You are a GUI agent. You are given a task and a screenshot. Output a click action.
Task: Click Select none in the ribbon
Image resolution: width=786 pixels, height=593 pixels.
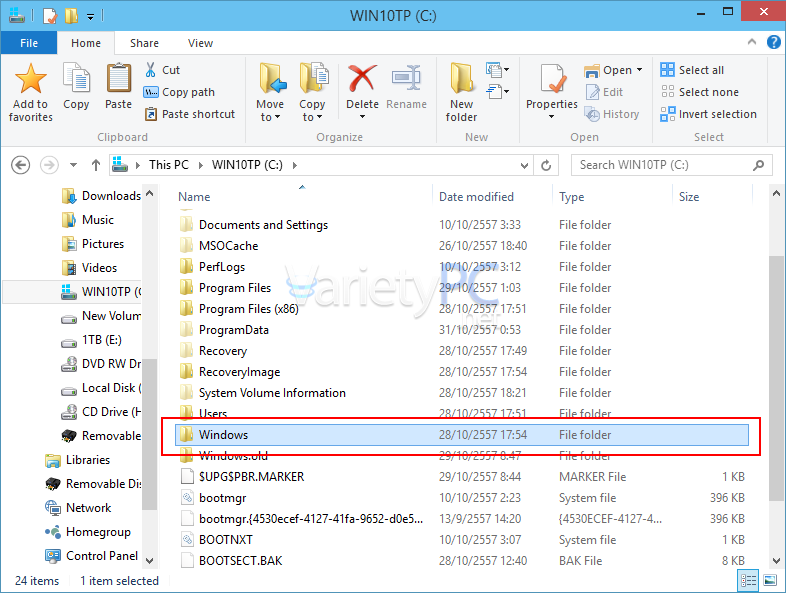[699, 92]
